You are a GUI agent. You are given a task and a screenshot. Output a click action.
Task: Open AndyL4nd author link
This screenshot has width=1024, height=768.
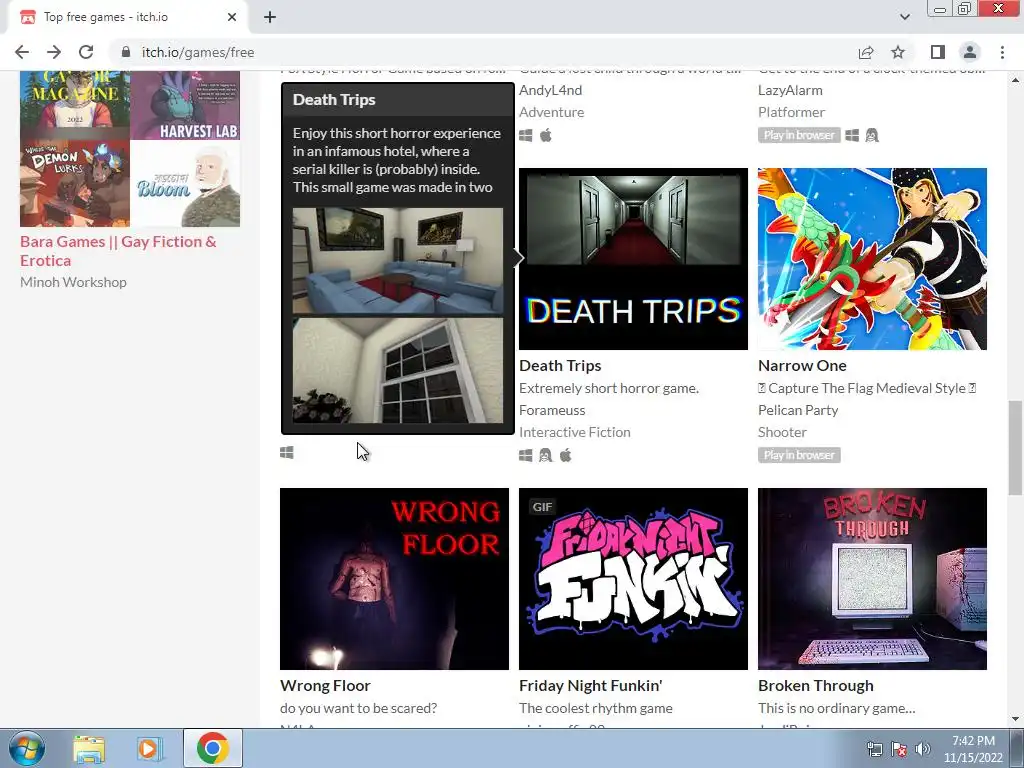coord(551,90)
